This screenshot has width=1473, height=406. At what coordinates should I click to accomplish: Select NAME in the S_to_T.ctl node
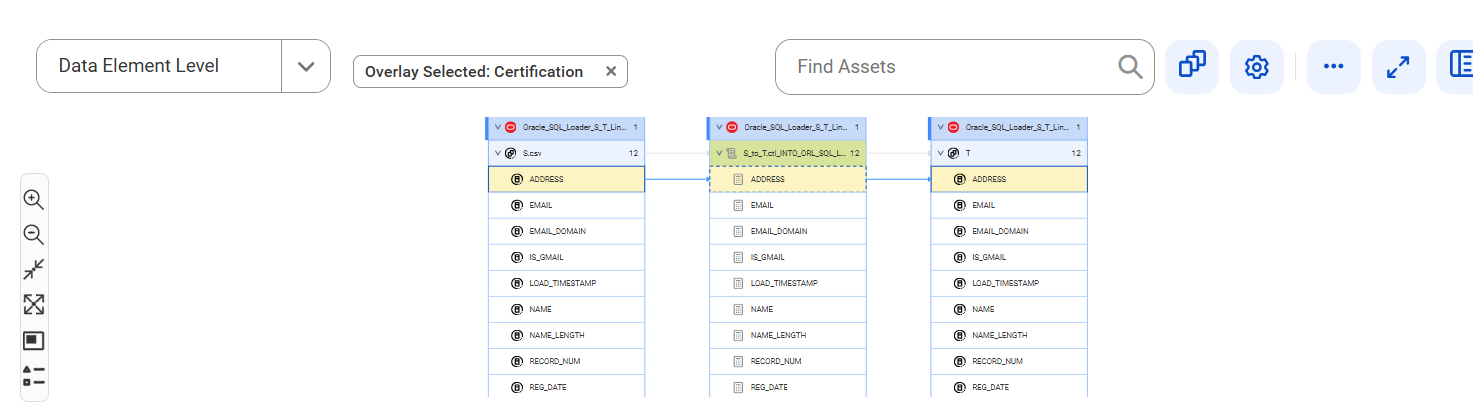788,309
